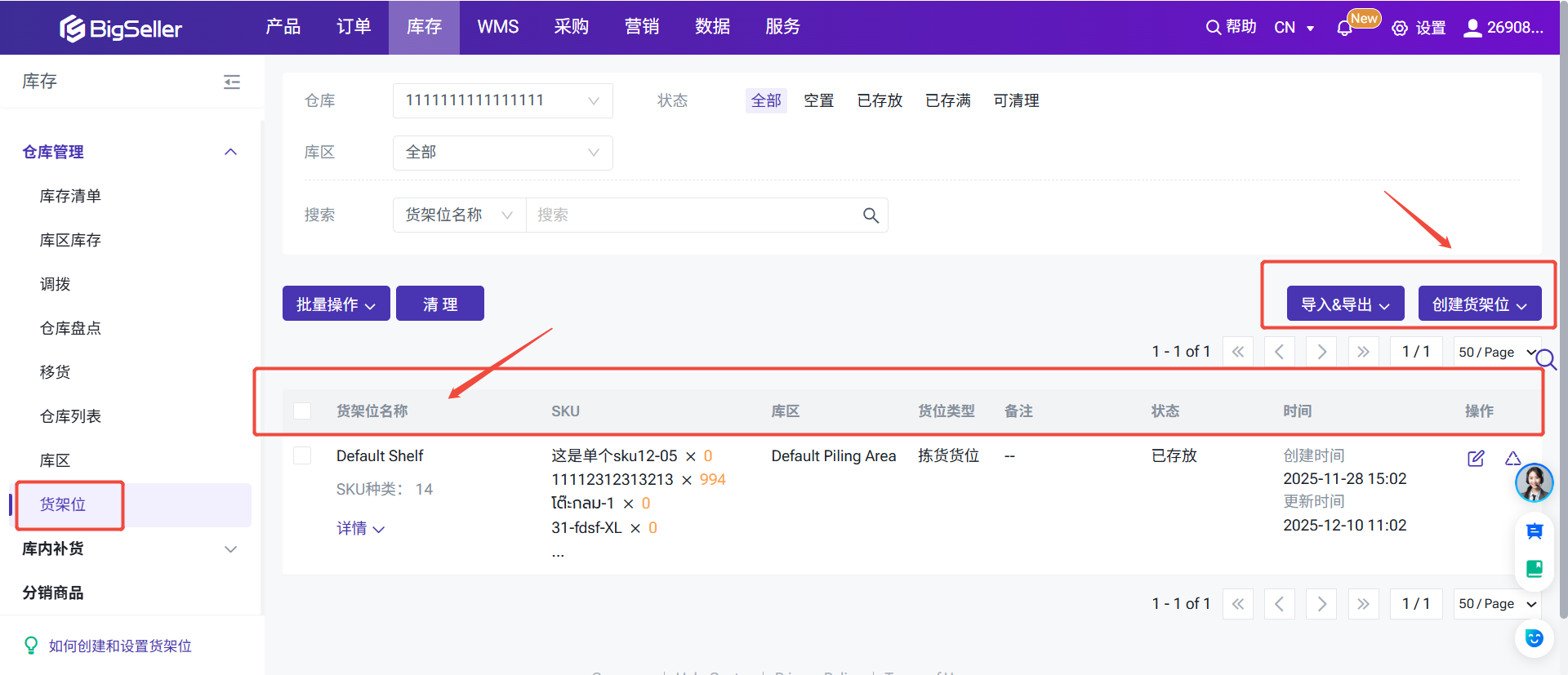Screen dimensions: 1568x675
Task: Filter status by 已存放
Action: [880, 101]
